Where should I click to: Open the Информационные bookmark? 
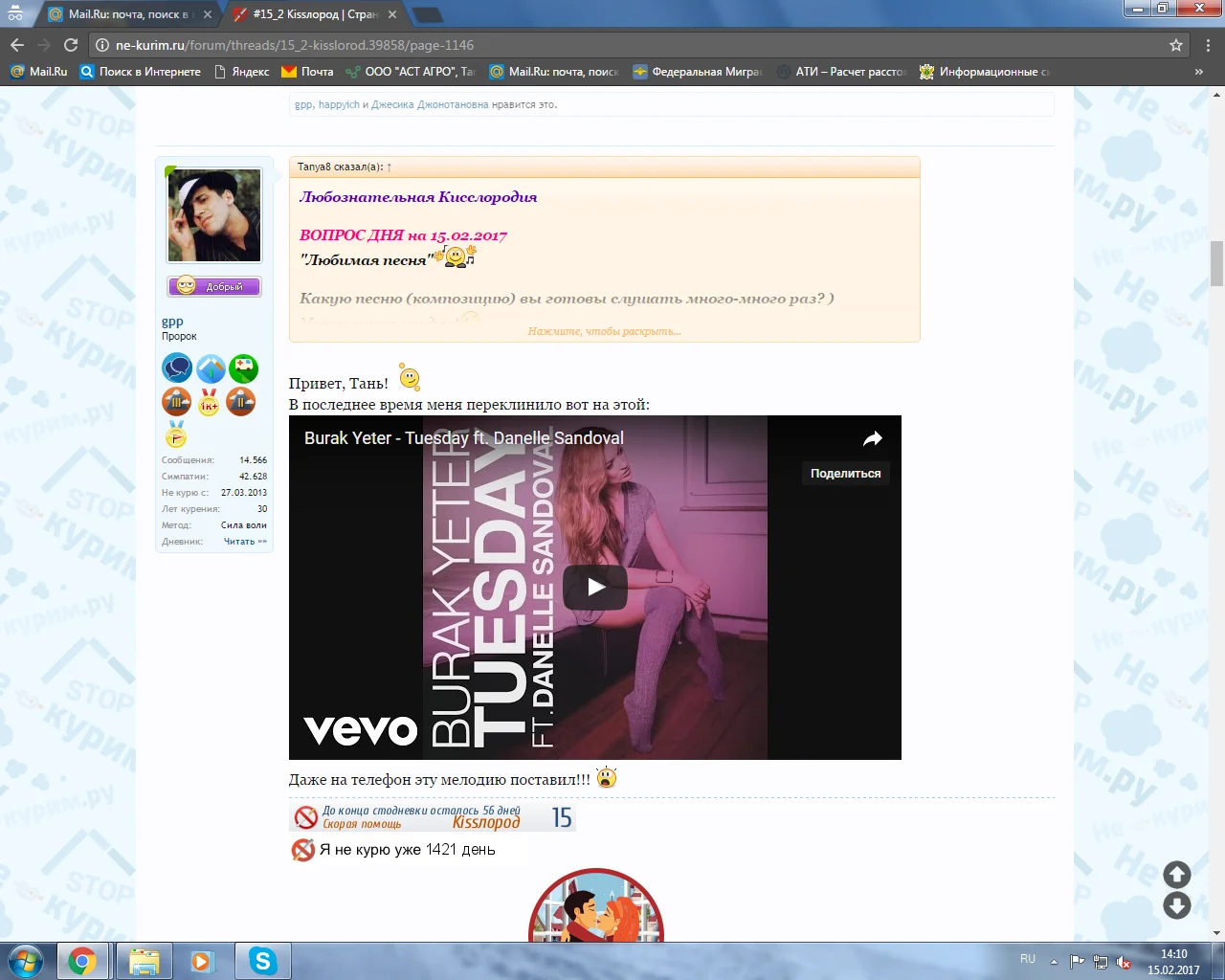point(985,72)
